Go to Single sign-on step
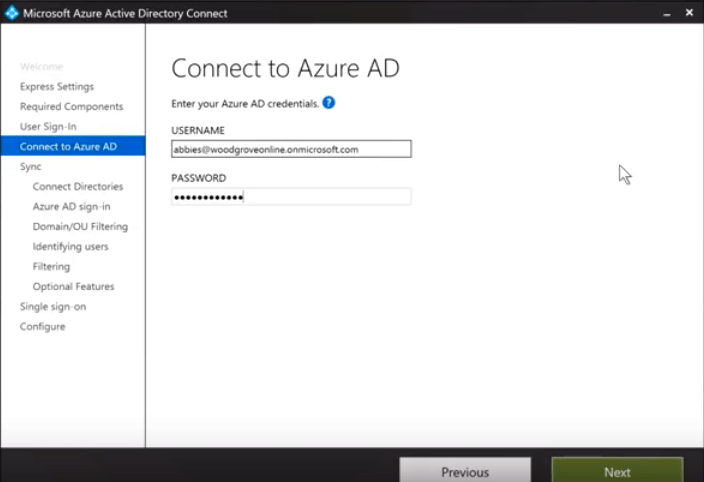 pyautogui.click(x=53, y=307)
